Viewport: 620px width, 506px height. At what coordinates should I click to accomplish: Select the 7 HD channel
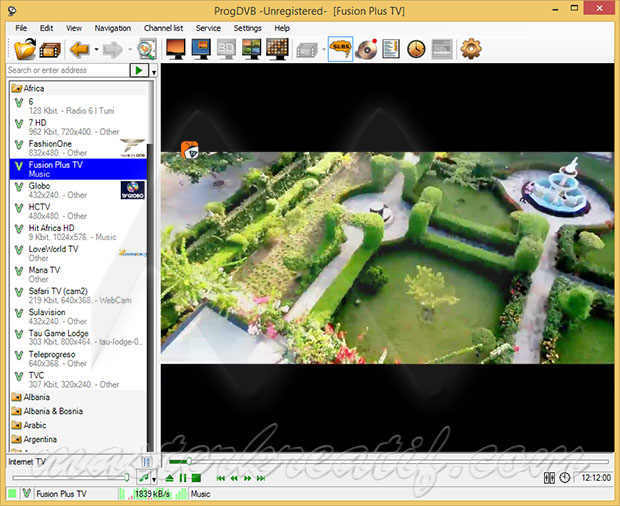point(78,127)
